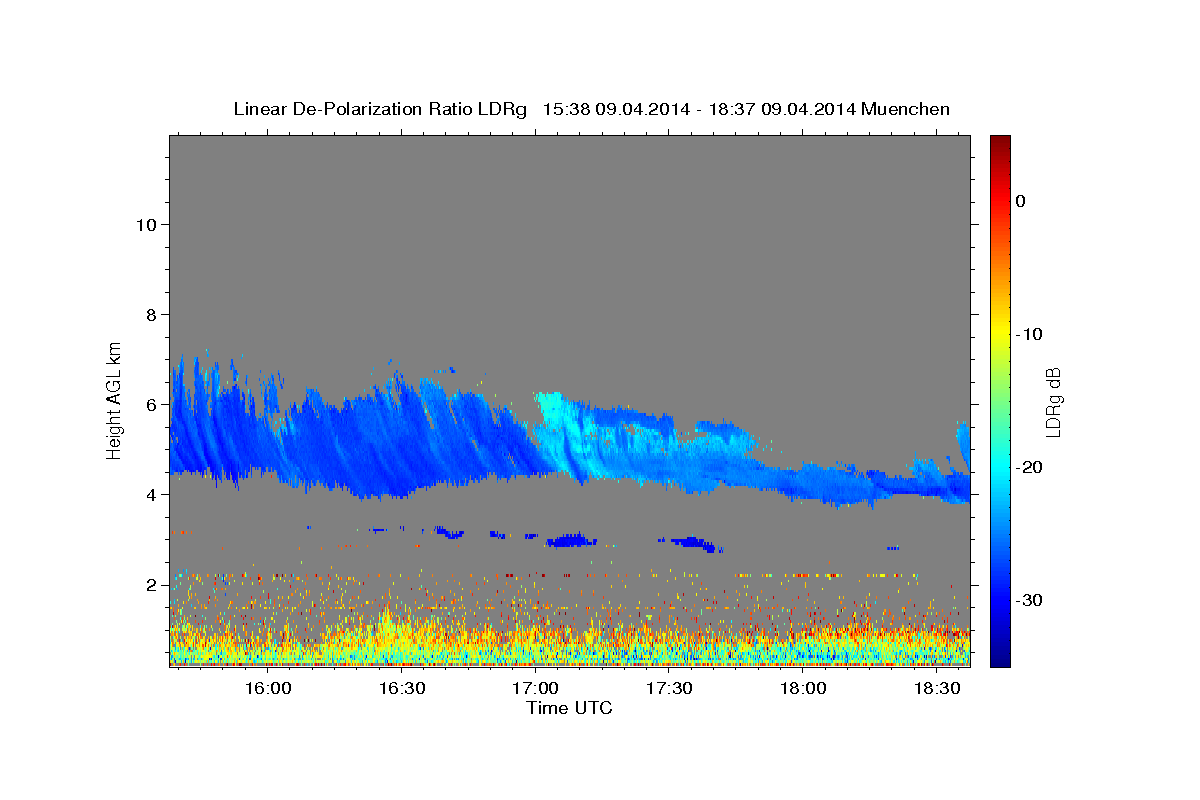Click the 16:30 time tick label
The image size is (1200, 800).
[x=402, y=688]
